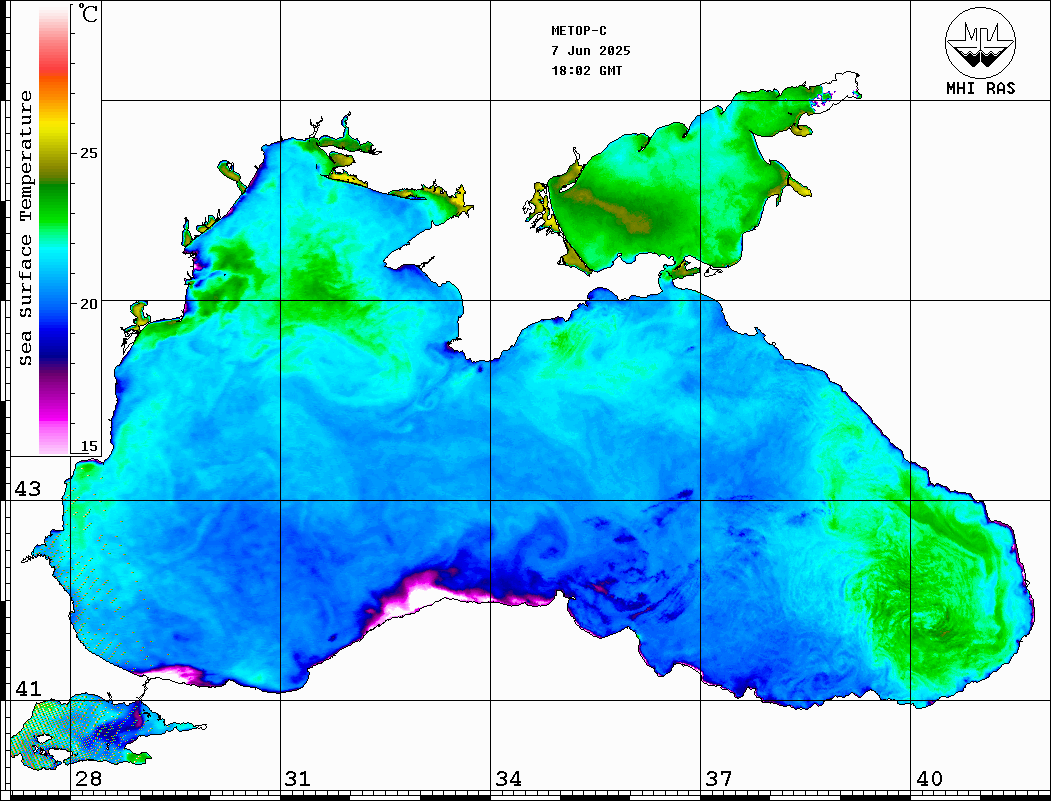Click the longitude label '28'
Viewport: 1051px width, 801px height.
pos(88,779)
